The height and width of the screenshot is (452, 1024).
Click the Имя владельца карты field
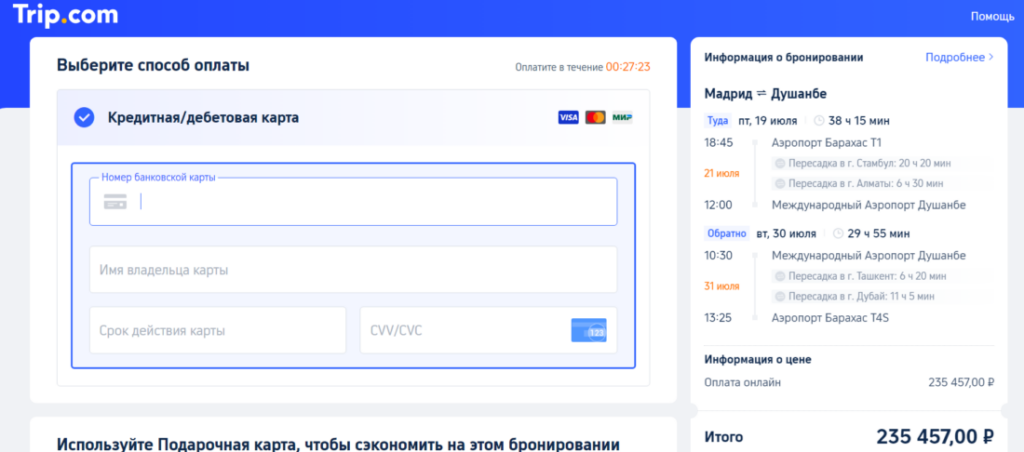tap(353, 270)
